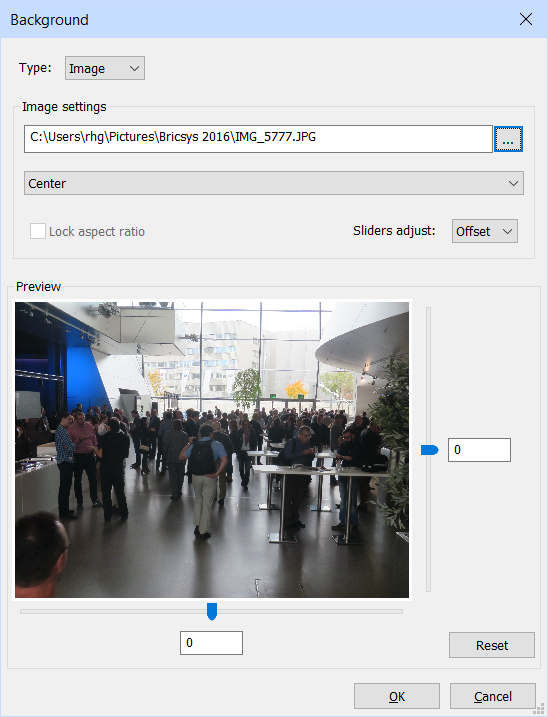Screen dimensions: 548x717
Task: Click the horizontal slider track left of the thumb
Action: click(113, 611)
